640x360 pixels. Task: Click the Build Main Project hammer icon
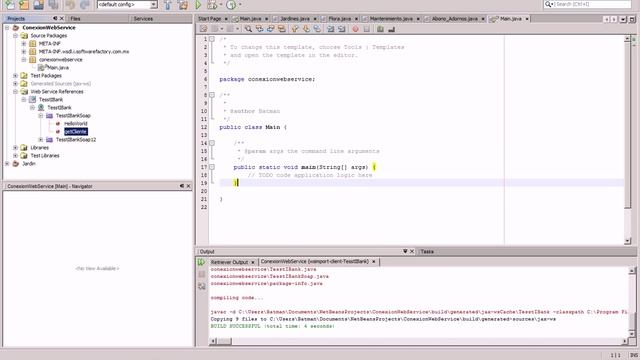click(x=168, y=4)
